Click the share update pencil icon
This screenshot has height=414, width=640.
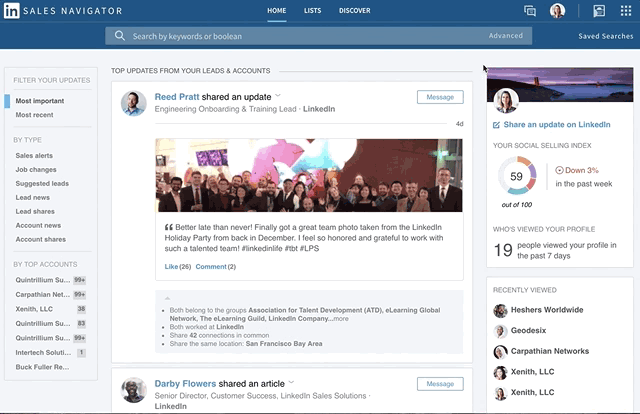click(x=496, y=125)
